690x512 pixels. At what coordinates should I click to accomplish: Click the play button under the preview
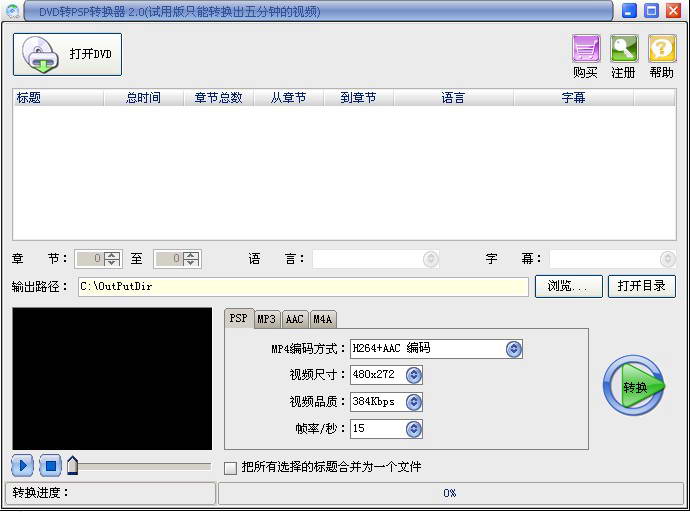22,465
